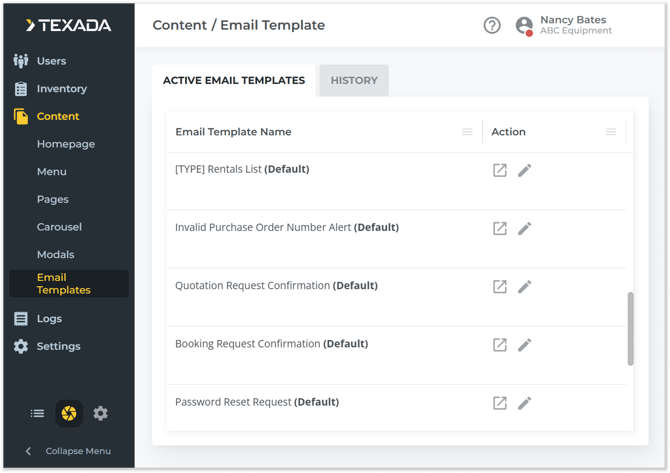The height and width of the screenshot is (473, 670).
Task: Go to Users in sidebar
Action: [51, 61]
